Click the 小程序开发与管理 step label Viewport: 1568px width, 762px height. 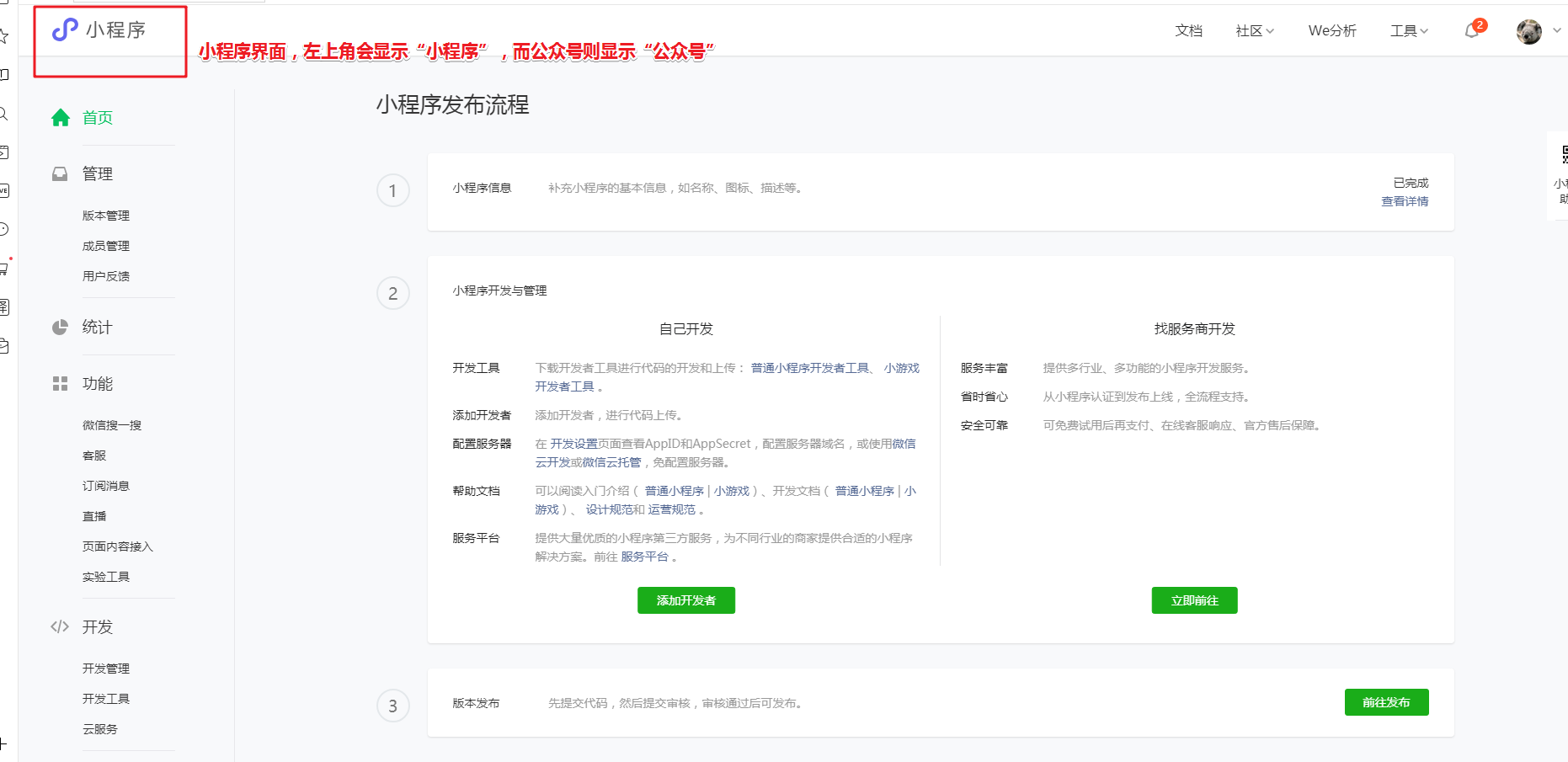tap(499, 290)
